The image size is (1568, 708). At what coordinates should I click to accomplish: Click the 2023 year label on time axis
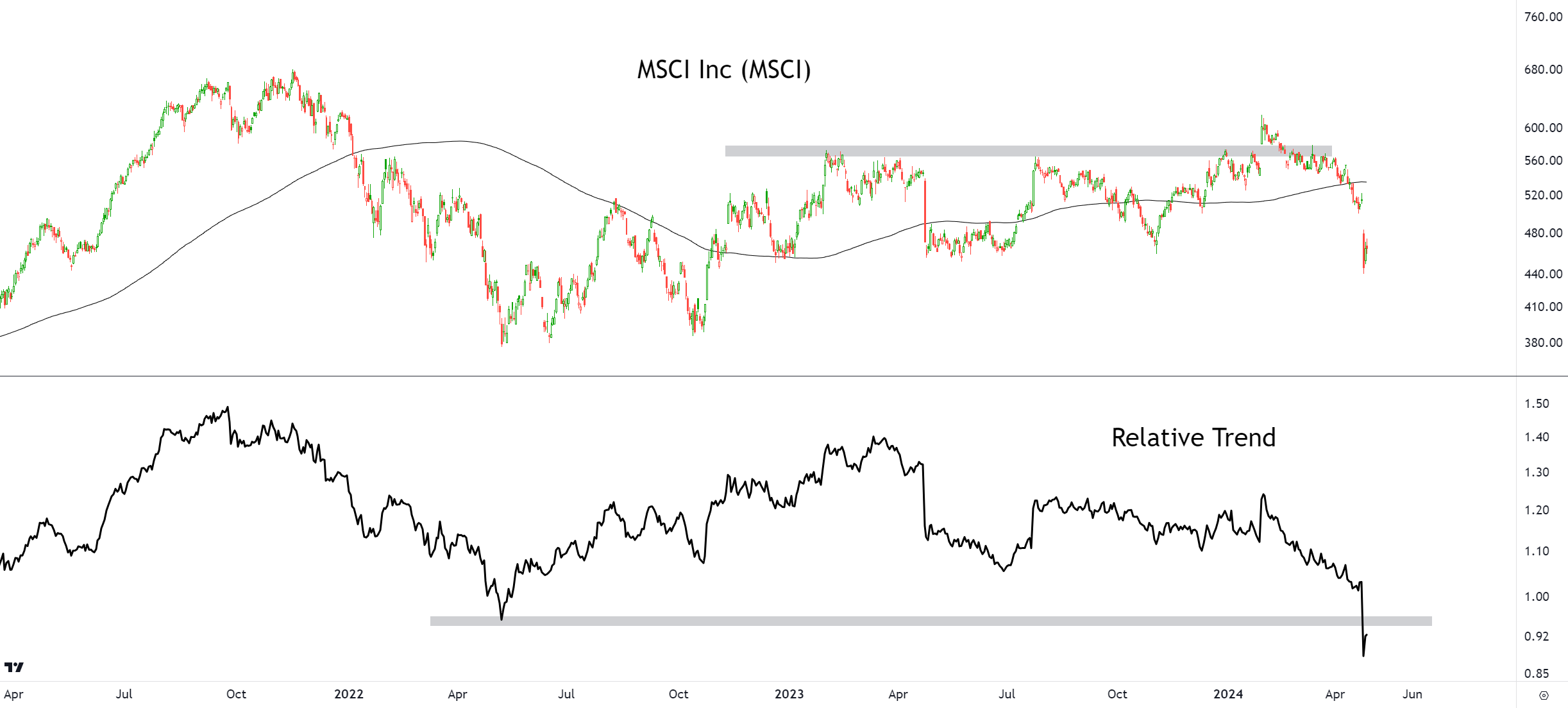(789, 694)
